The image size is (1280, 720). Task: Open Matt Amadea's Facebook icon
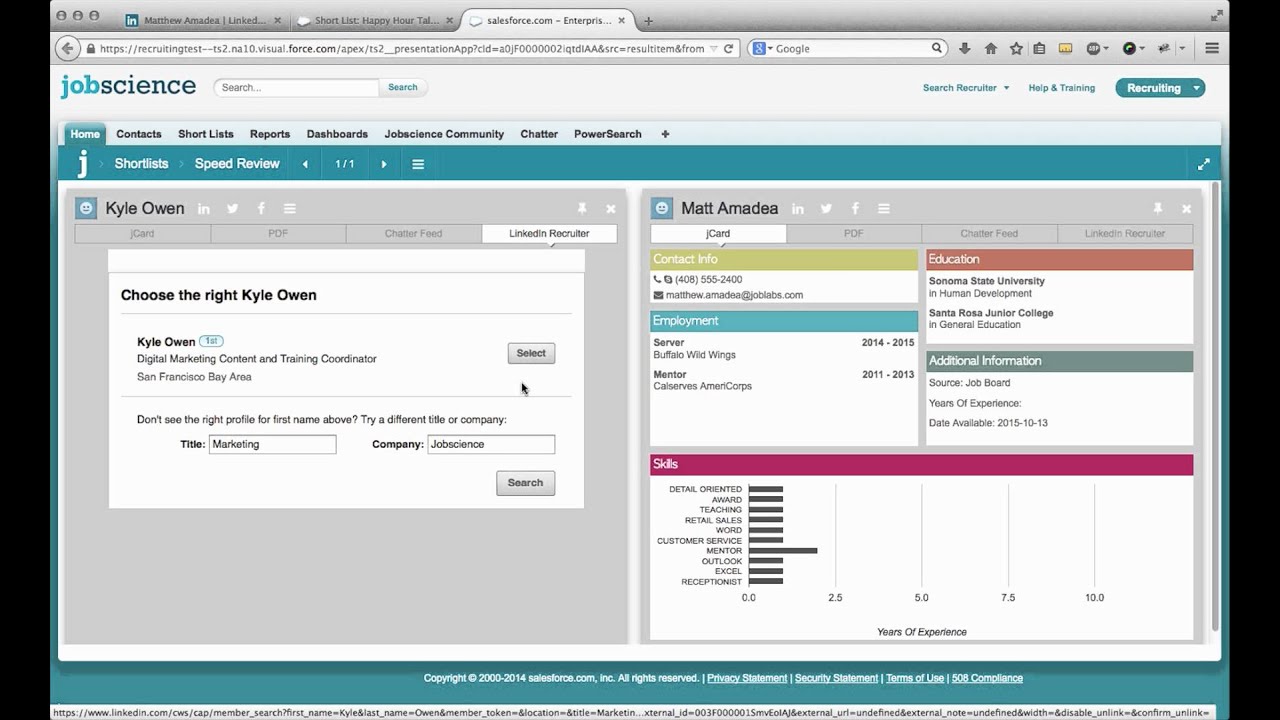point(855,208)
